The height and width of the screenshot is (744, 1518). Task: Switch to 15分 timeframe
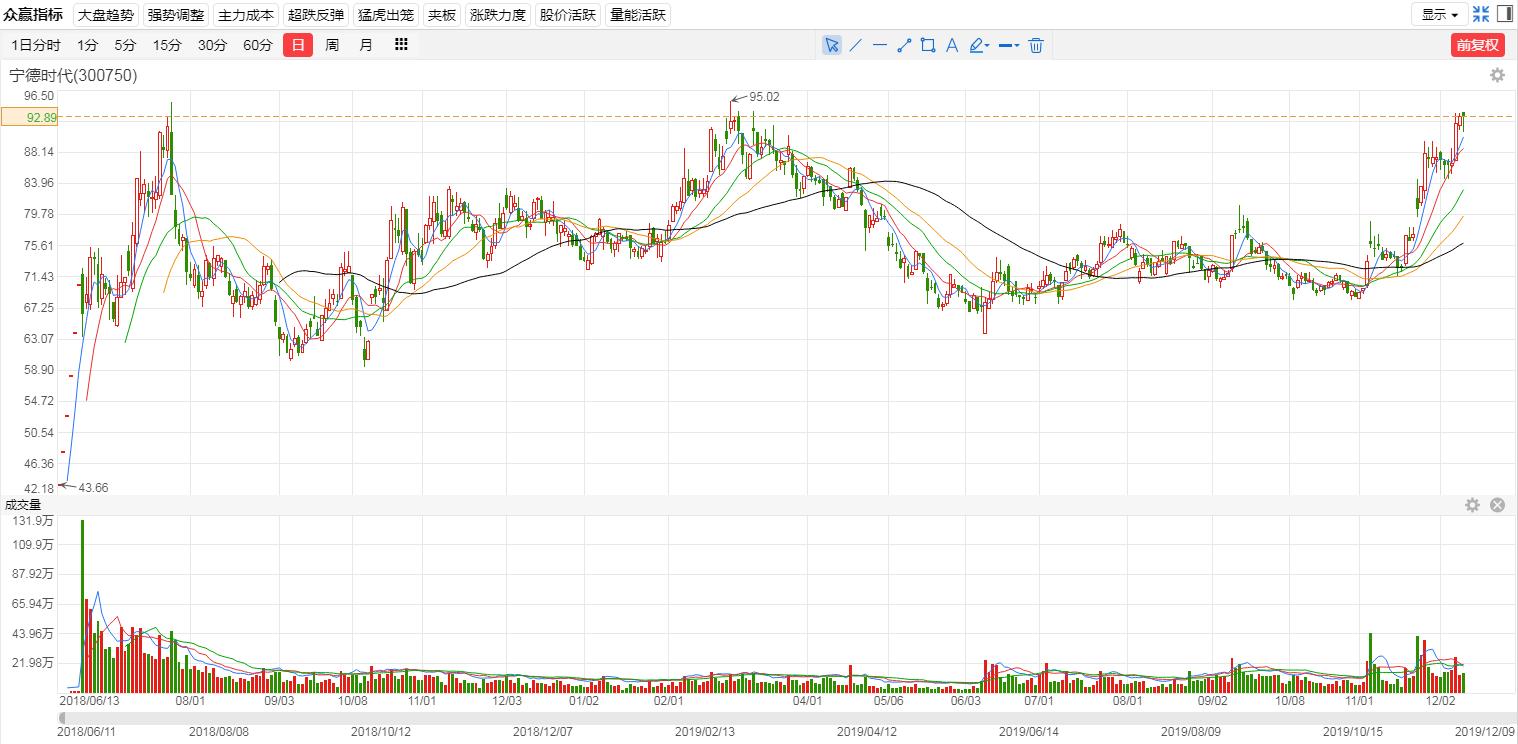[x=167, y=45]
